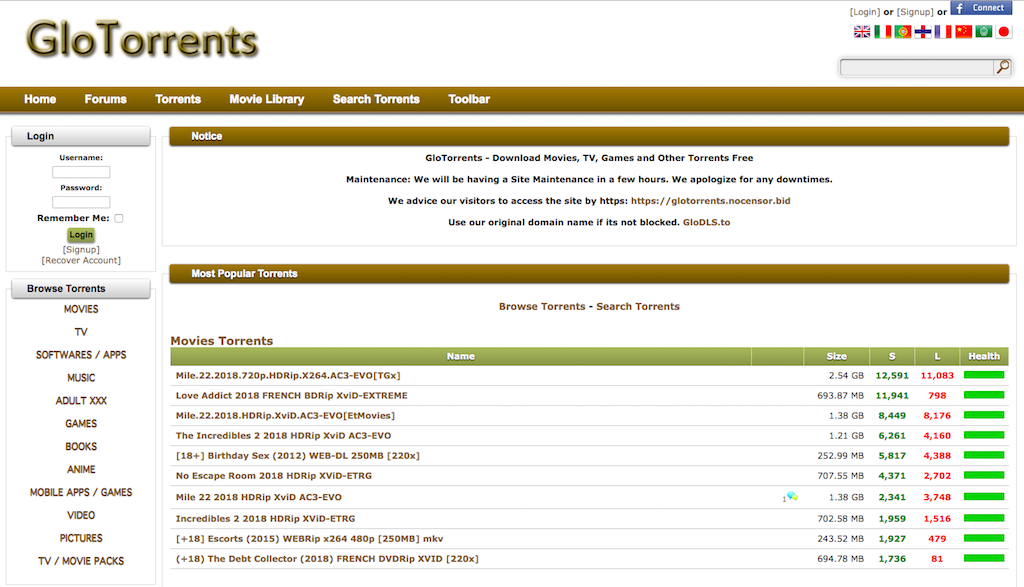Open Incredibles 2 2018 HDRip XViD-ETRG torrent

265,518
